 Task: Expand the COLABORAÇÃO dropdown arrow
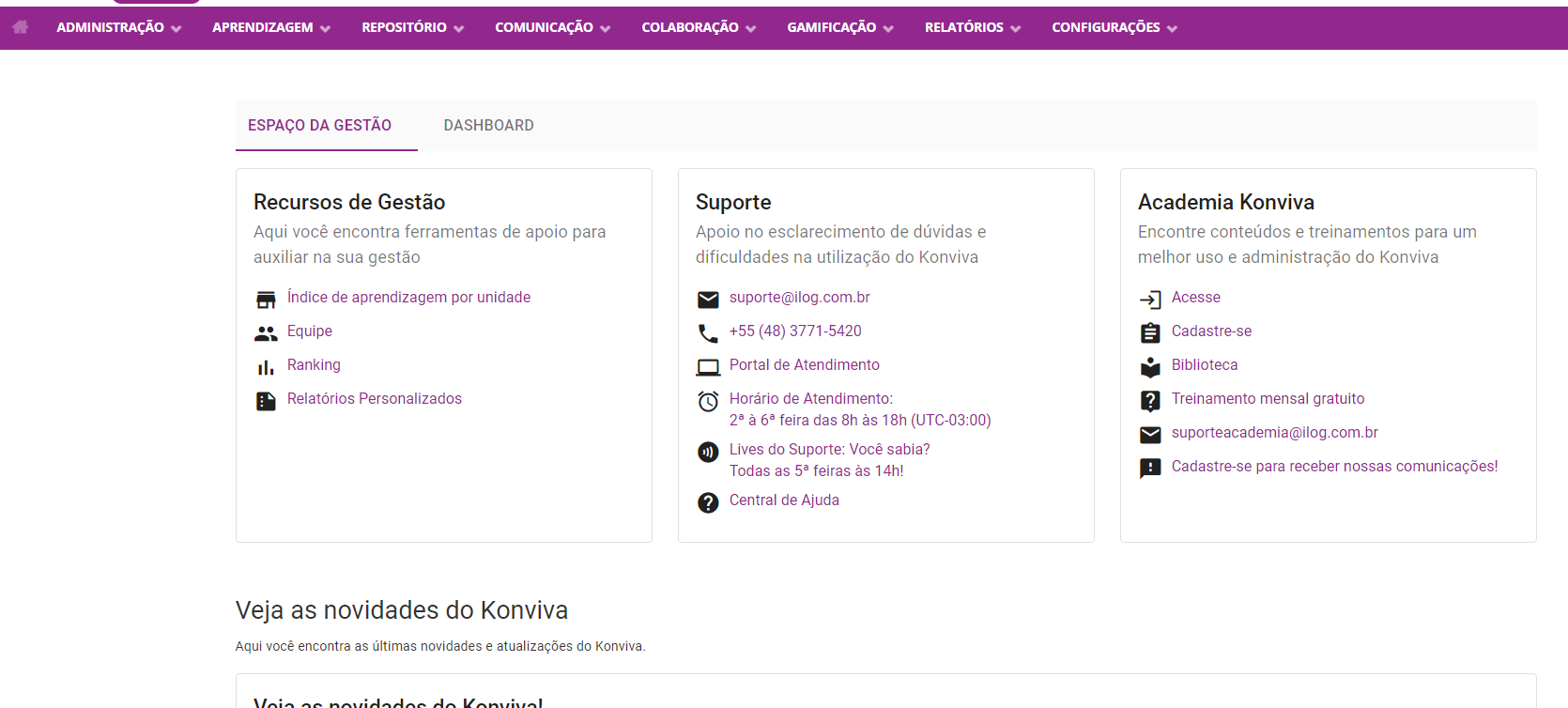tap(750, 29)
